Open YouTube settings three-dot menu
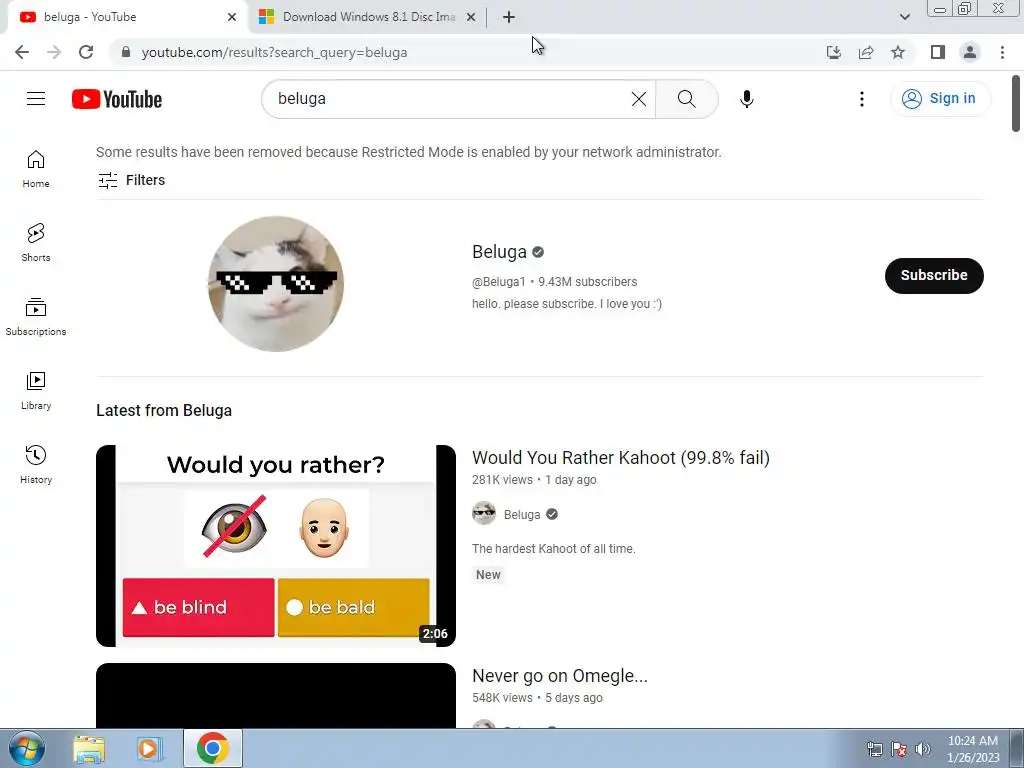 point(861,99)
